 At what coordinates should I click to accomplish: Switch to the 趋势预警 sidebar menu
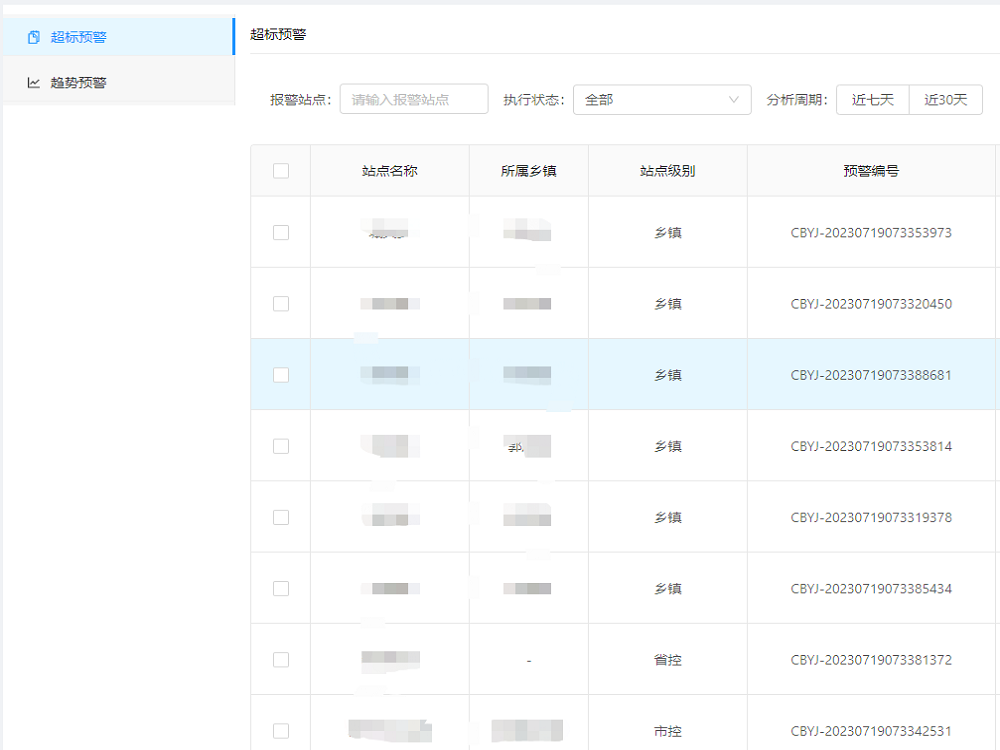[x=79, y=83]
